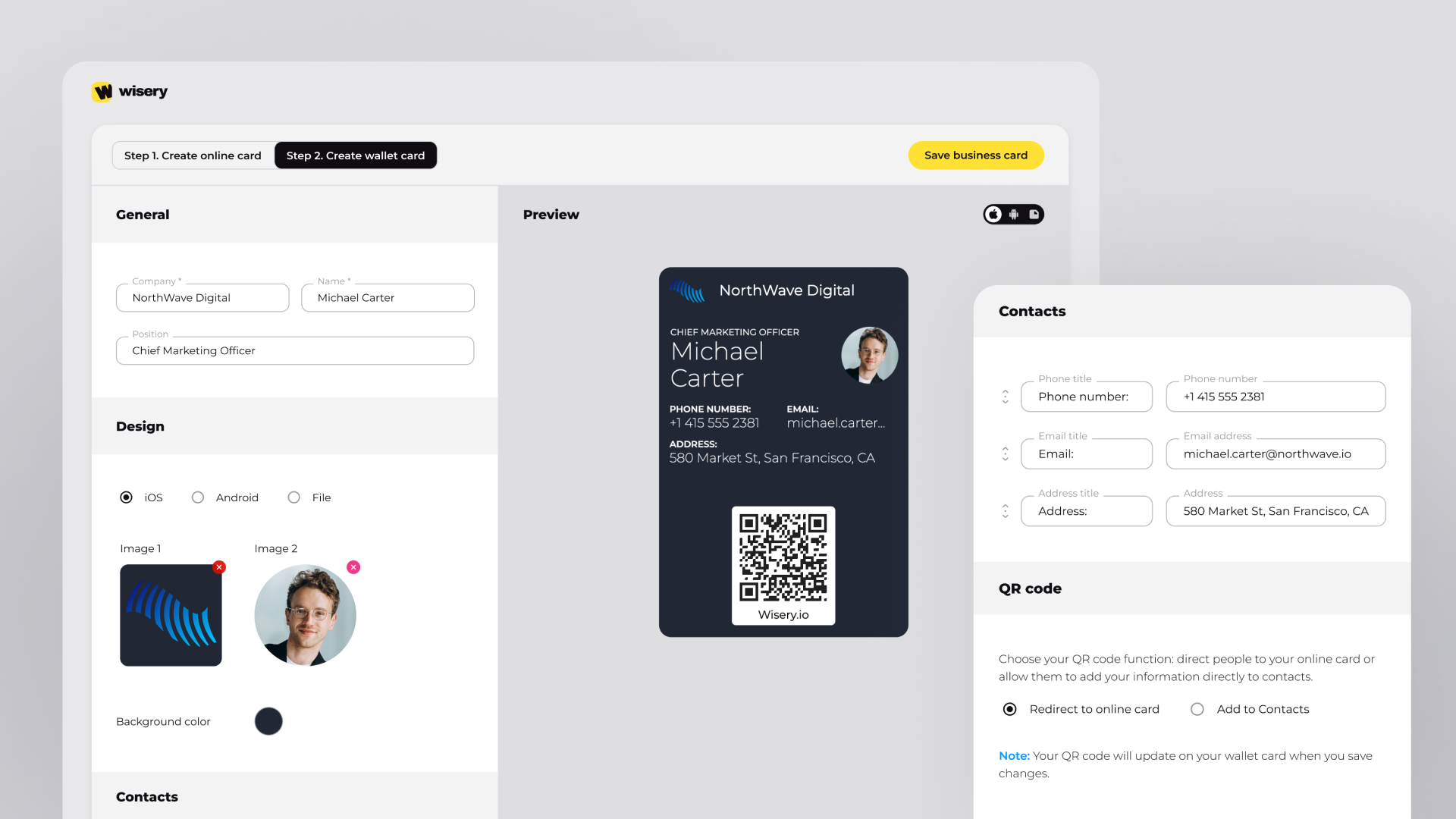Remove Image 1 using its delete icon
The image size is (1456, 819).
click(x=219, y=566)
